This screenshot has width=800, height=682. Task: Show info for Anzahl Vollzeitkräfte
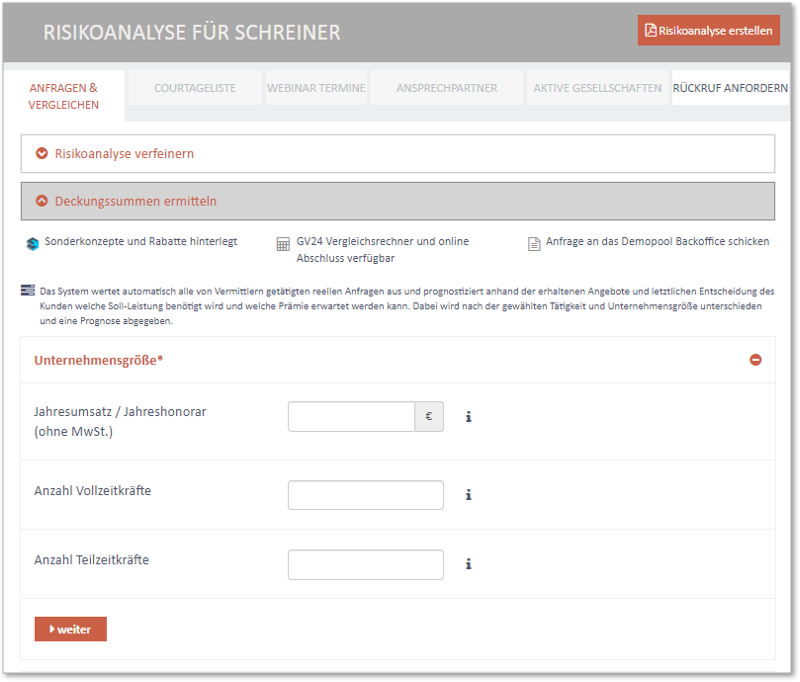[468, 495]
